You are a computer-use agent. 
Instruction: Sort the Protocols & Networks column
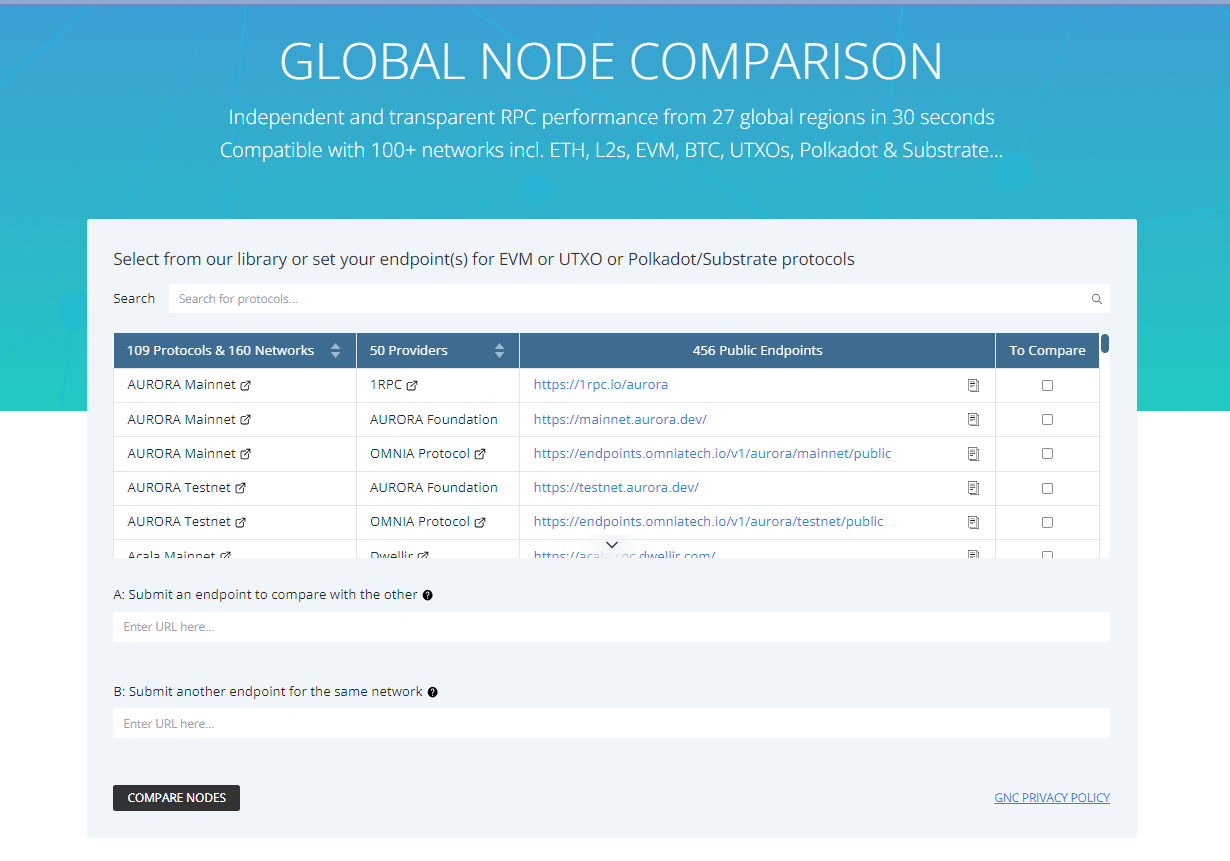[x=335, y=350]
